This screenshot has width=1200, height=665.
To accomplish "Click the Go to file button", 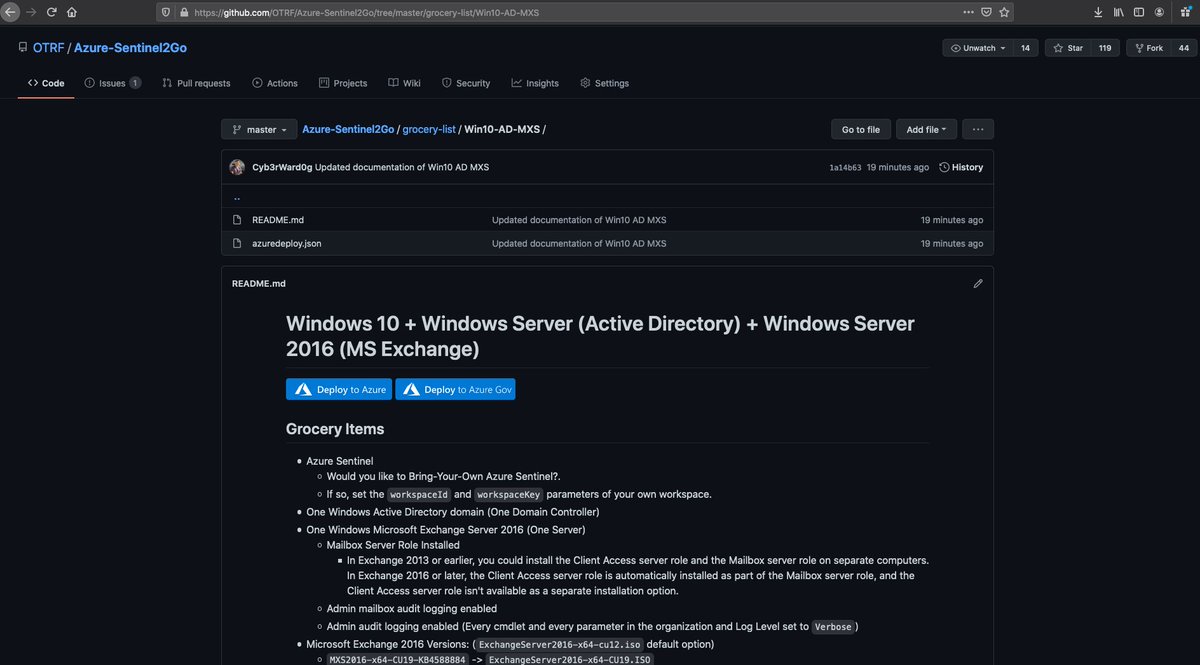I will pos(860,129).
